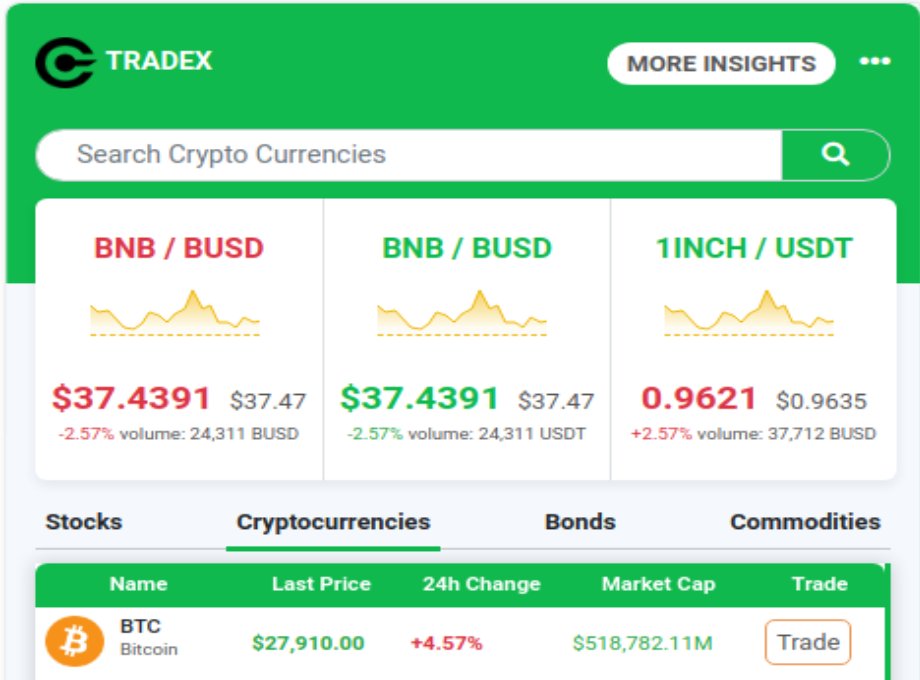Open the More Insights button

(x=721, y=64)
